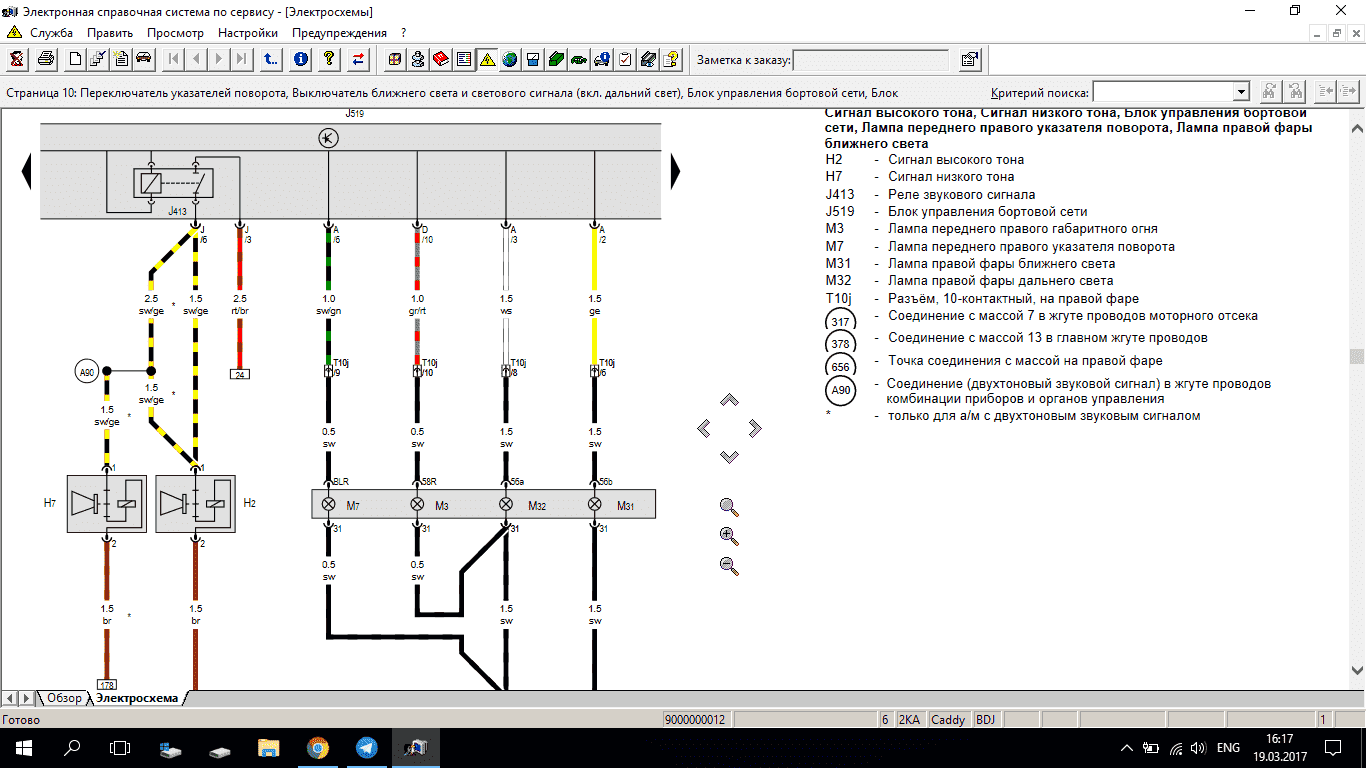Image resolution: width=1366 pixels, height=768 pixels.
Task: Click the document with checkmark icon
Action: click(x=98, y=59)
